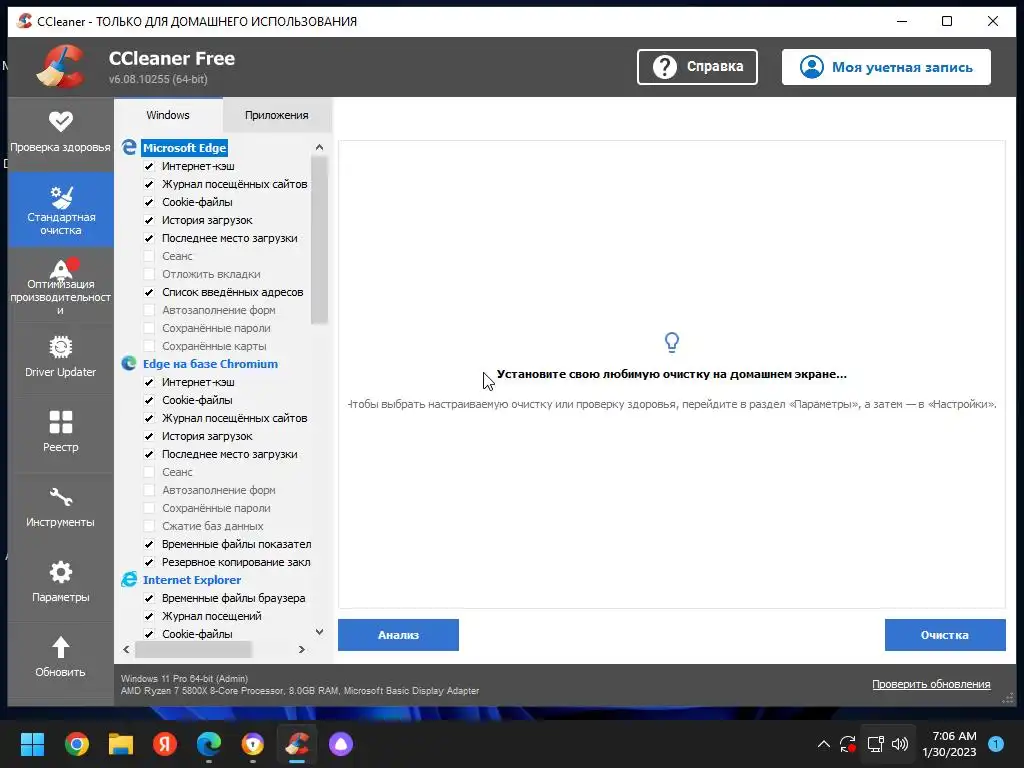The height and width of the screenshot is (768, 1024).
Task: Click the sync update tray icon
Action: click(x=848, y=744)
